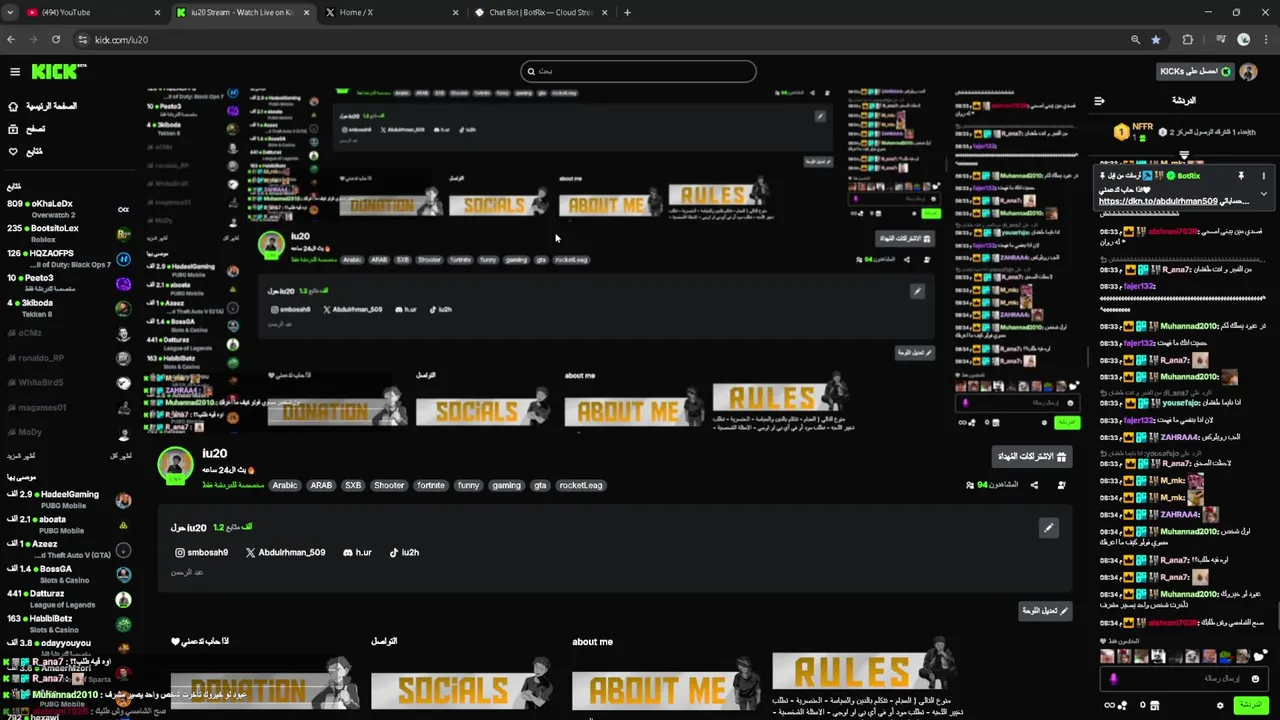Open the browse icon in sidebar
The height and width of the screenshot is (720, 1280).
click(13, 129)
